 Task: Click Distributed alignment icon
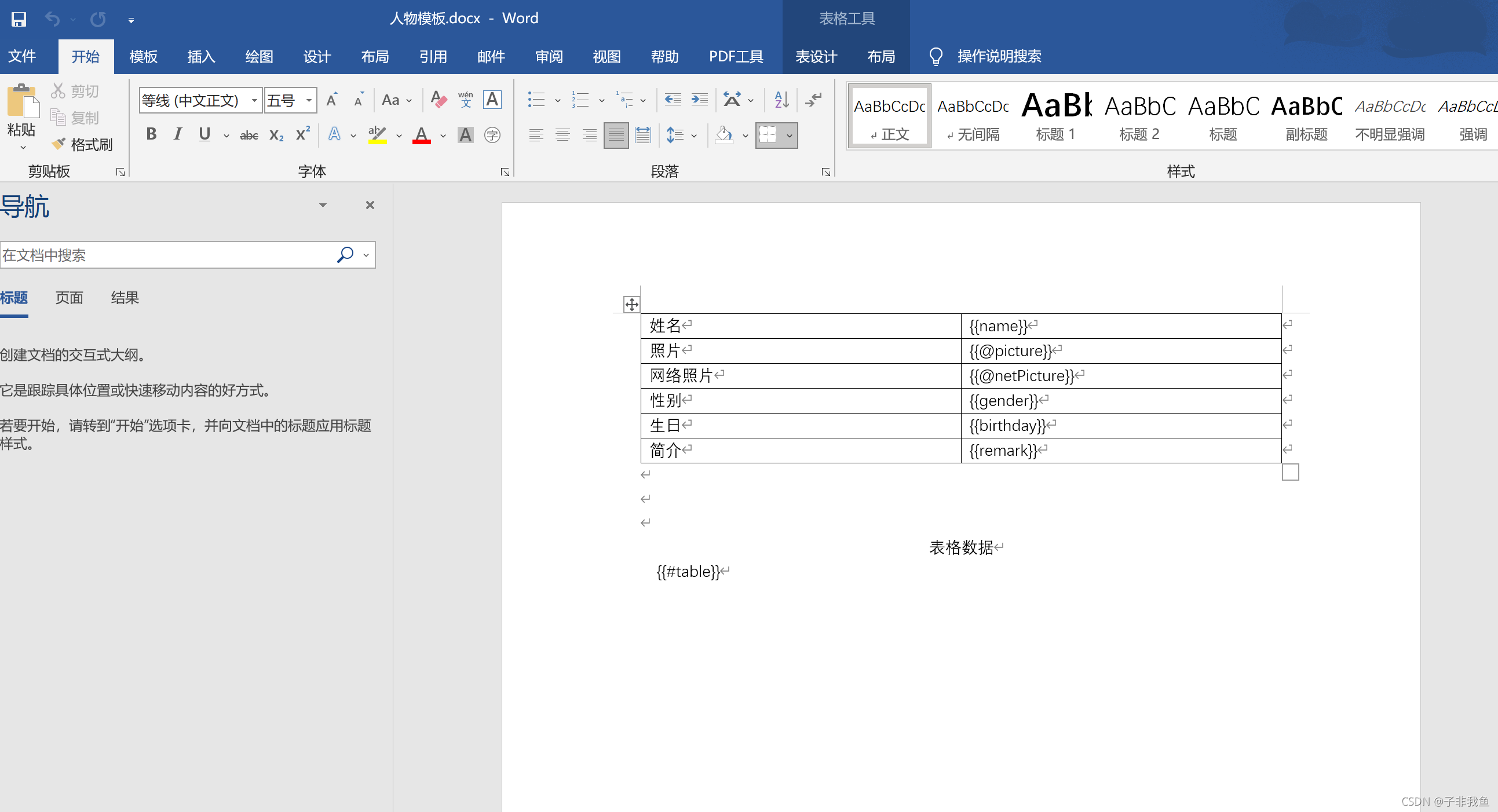tap(642, 136)
